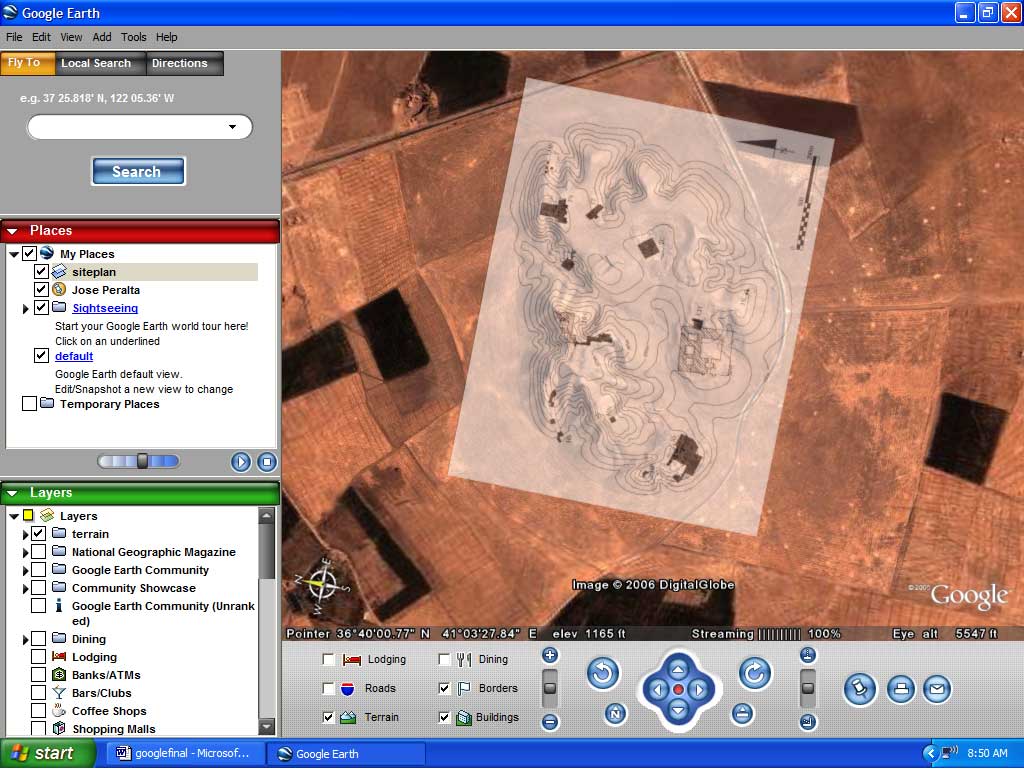Image resolution: width=1024 pixels, height=769 pixels.
Task: Add a placemark with the pushpin button
Action: pyautogui.click(x=859, y=689)
